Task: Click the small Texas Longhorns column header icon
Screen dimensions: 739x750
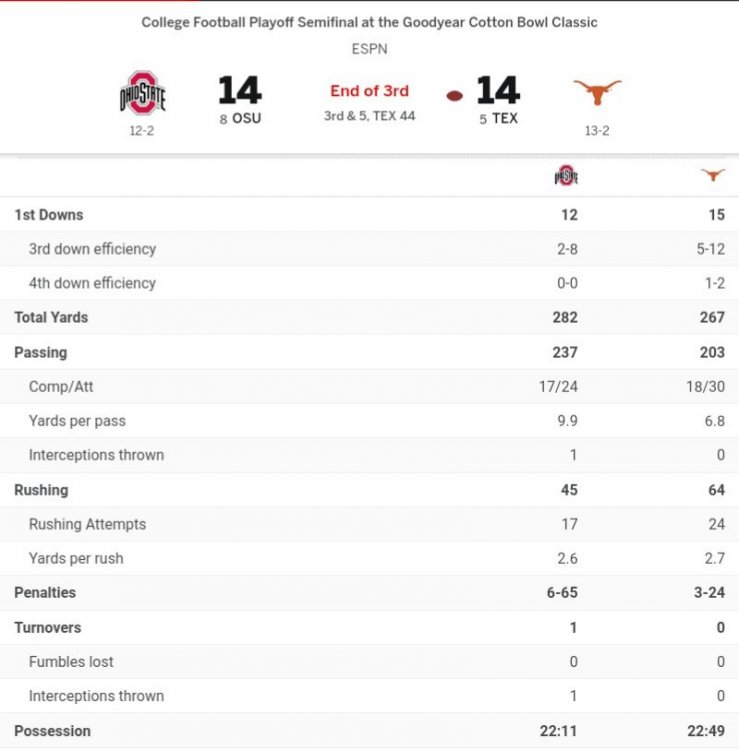Action: [x=713, y=175]
